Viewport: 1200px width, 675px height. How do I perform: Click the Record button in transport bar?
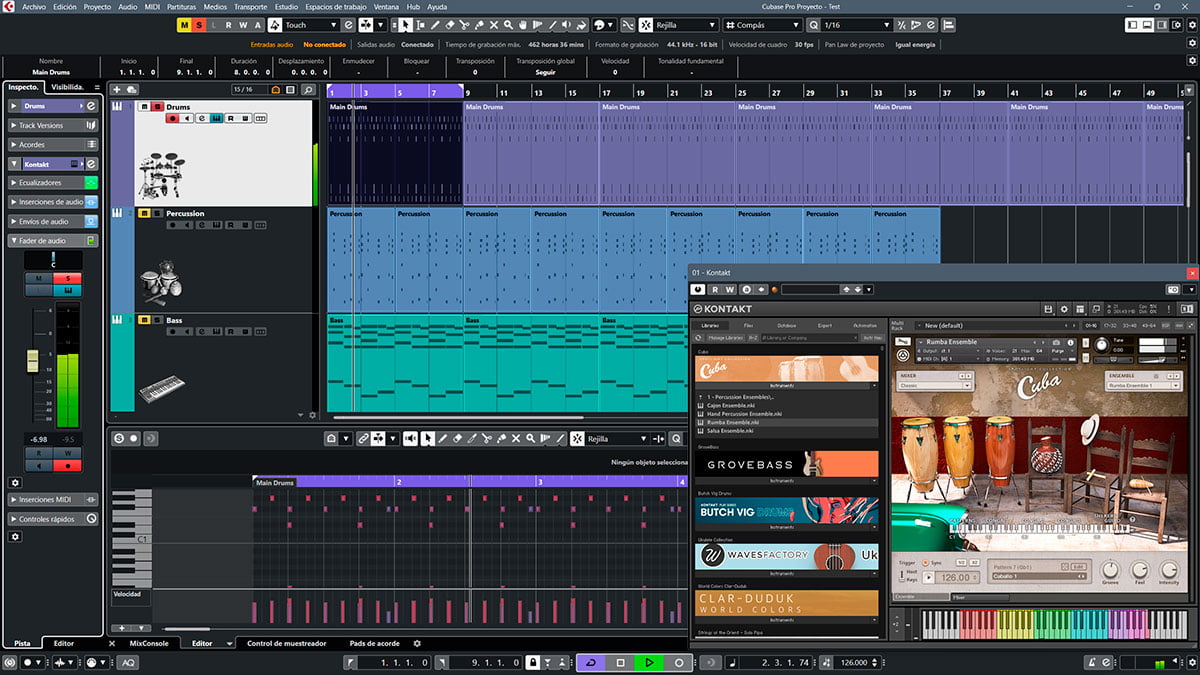tap(679, 662)
